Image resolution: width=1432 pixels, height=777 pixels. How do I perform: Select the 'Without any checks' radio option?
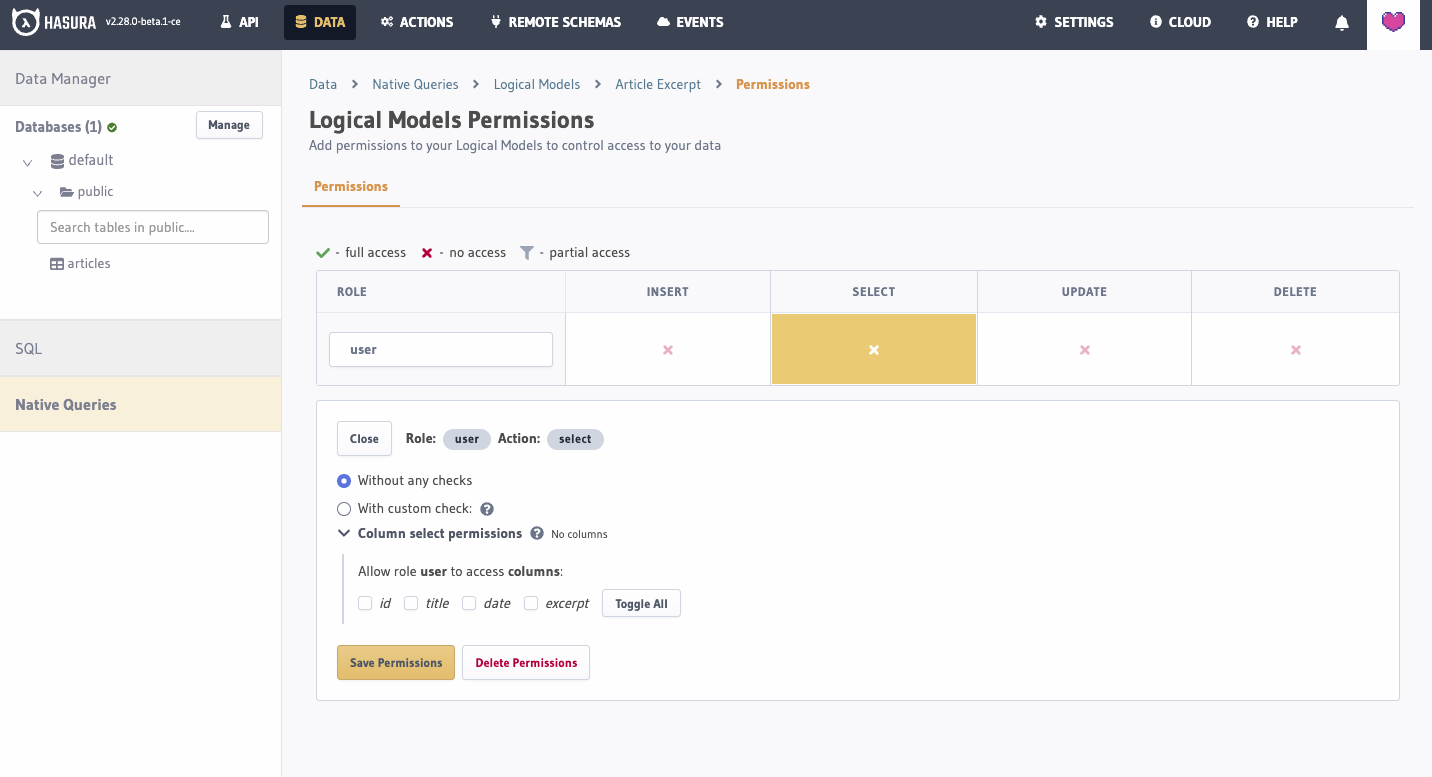click(344, 481)
